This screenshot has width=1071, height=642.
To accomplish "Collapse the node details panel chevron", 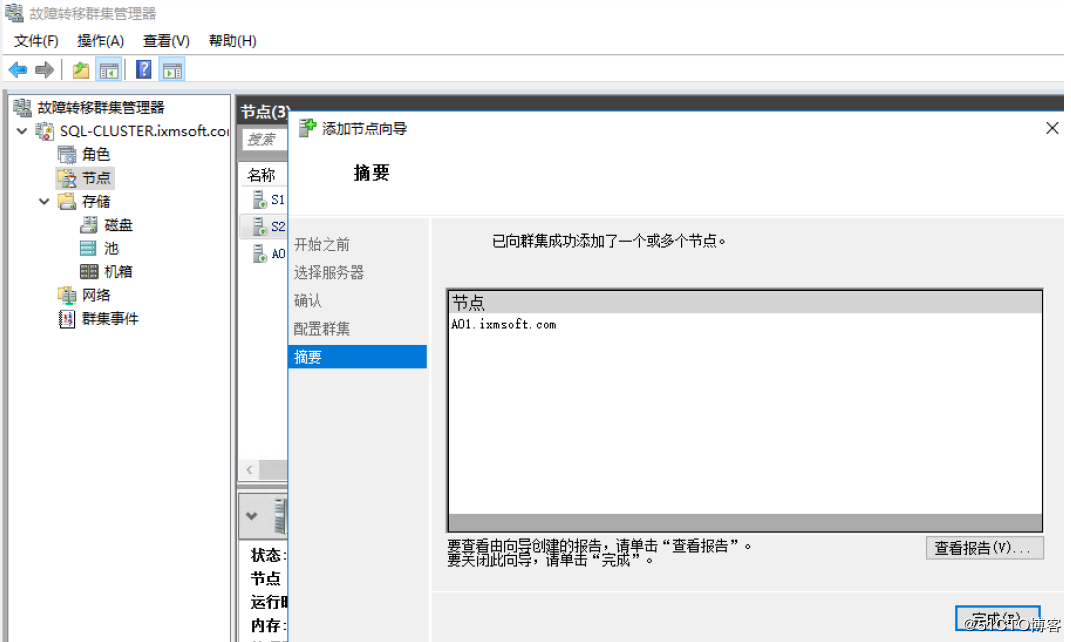I will (251, 516).
